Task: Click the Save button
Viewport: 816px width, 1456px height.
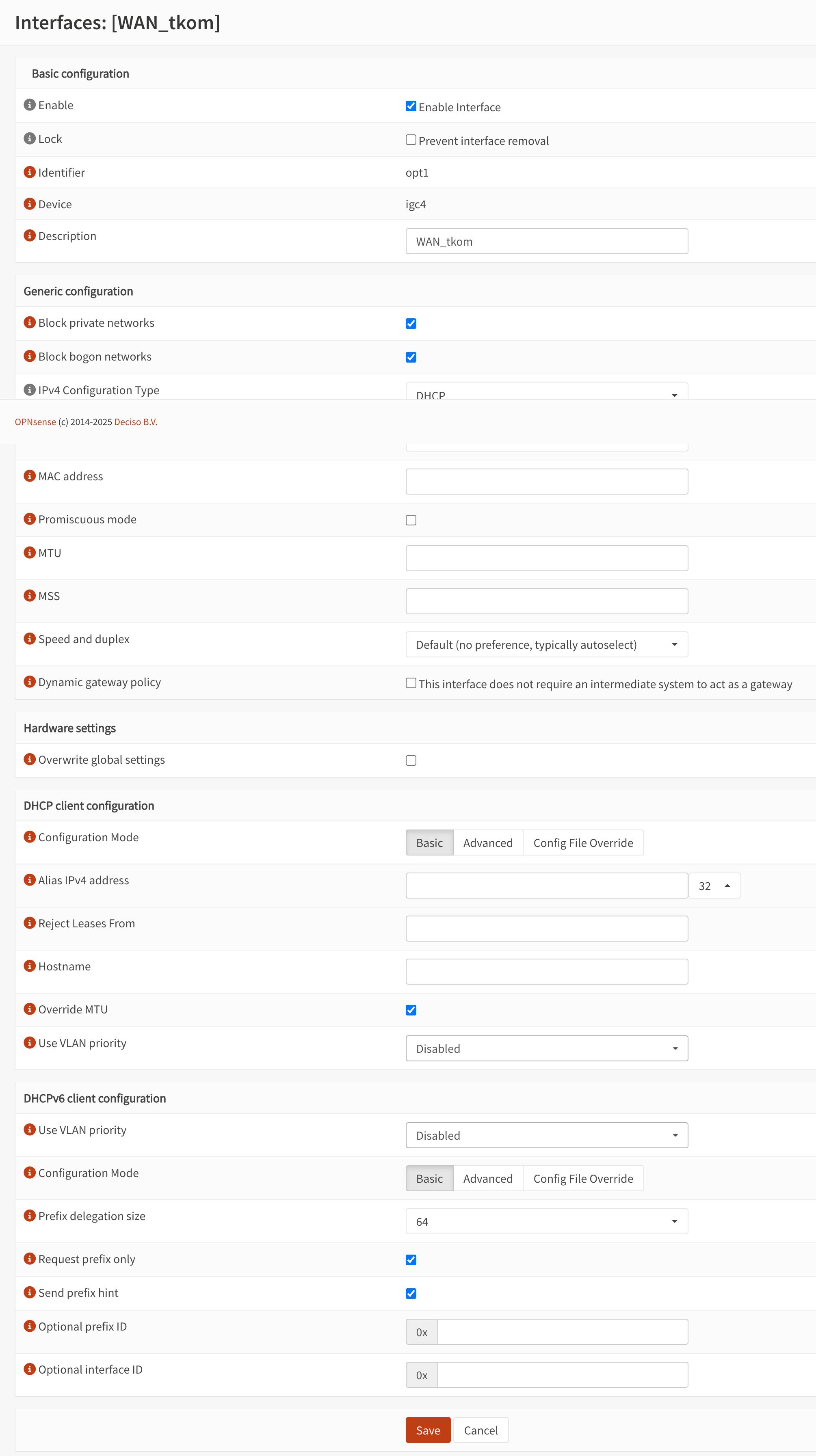Action: pyautogui.click(x=428, y=1430)
